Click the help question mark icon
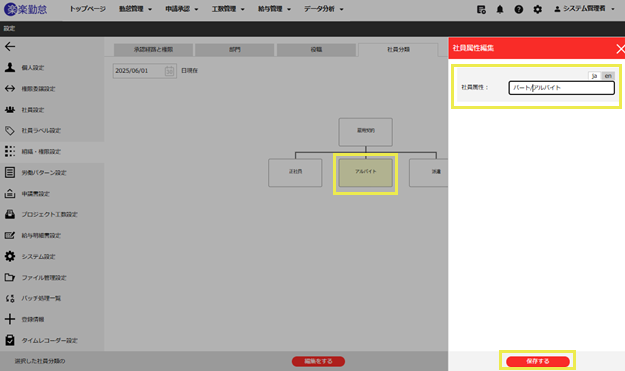The image size is (625, 371). click(519, 9)
